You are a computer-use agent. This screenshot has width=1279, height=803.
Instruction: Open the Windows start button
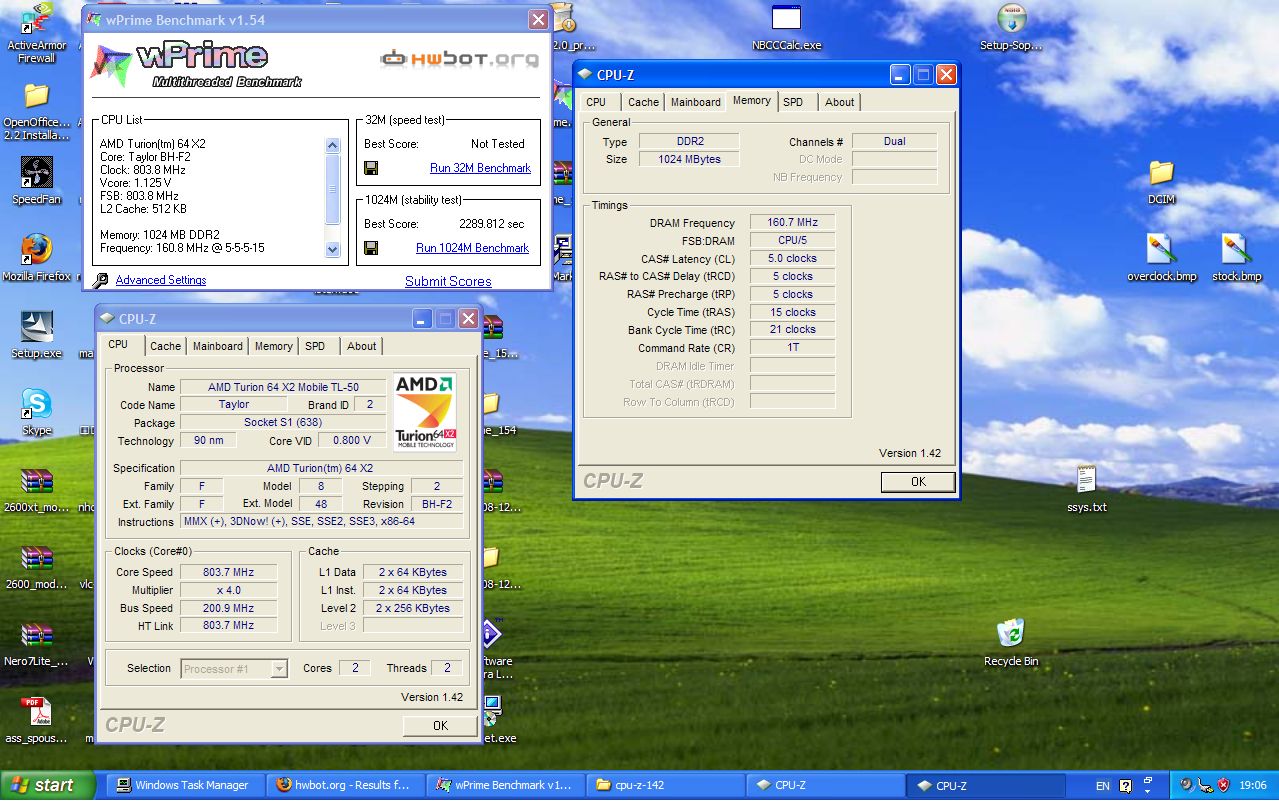pos(47,785)
